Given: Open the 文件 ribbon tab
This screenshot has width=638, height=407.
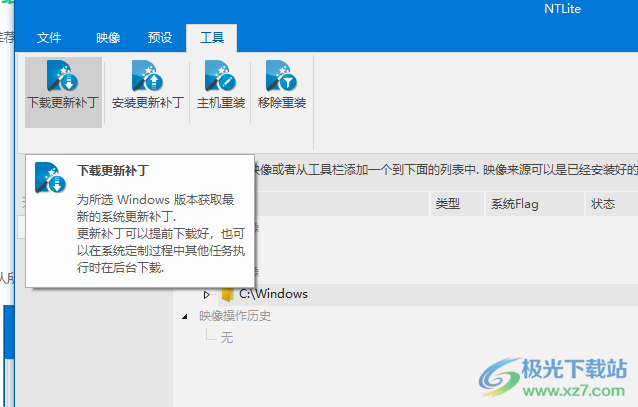Looking at the screenshot, I should point(49,38).
